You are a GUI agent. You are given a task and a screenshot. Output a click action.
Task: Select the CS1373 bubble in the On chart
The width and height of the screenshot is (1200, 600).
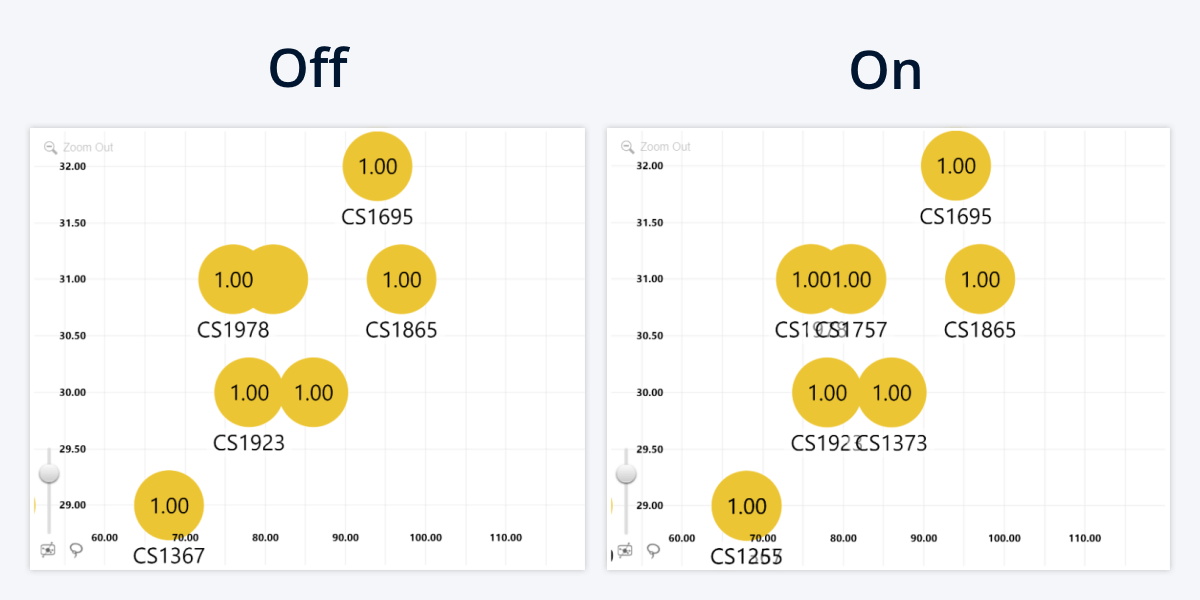[894, 393]
